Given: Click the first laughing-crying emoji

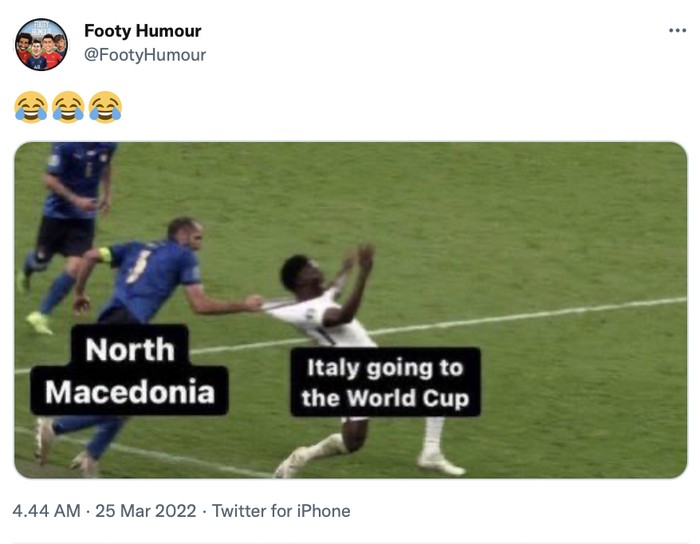Looking at the screenshot, I should click(31, 106).
